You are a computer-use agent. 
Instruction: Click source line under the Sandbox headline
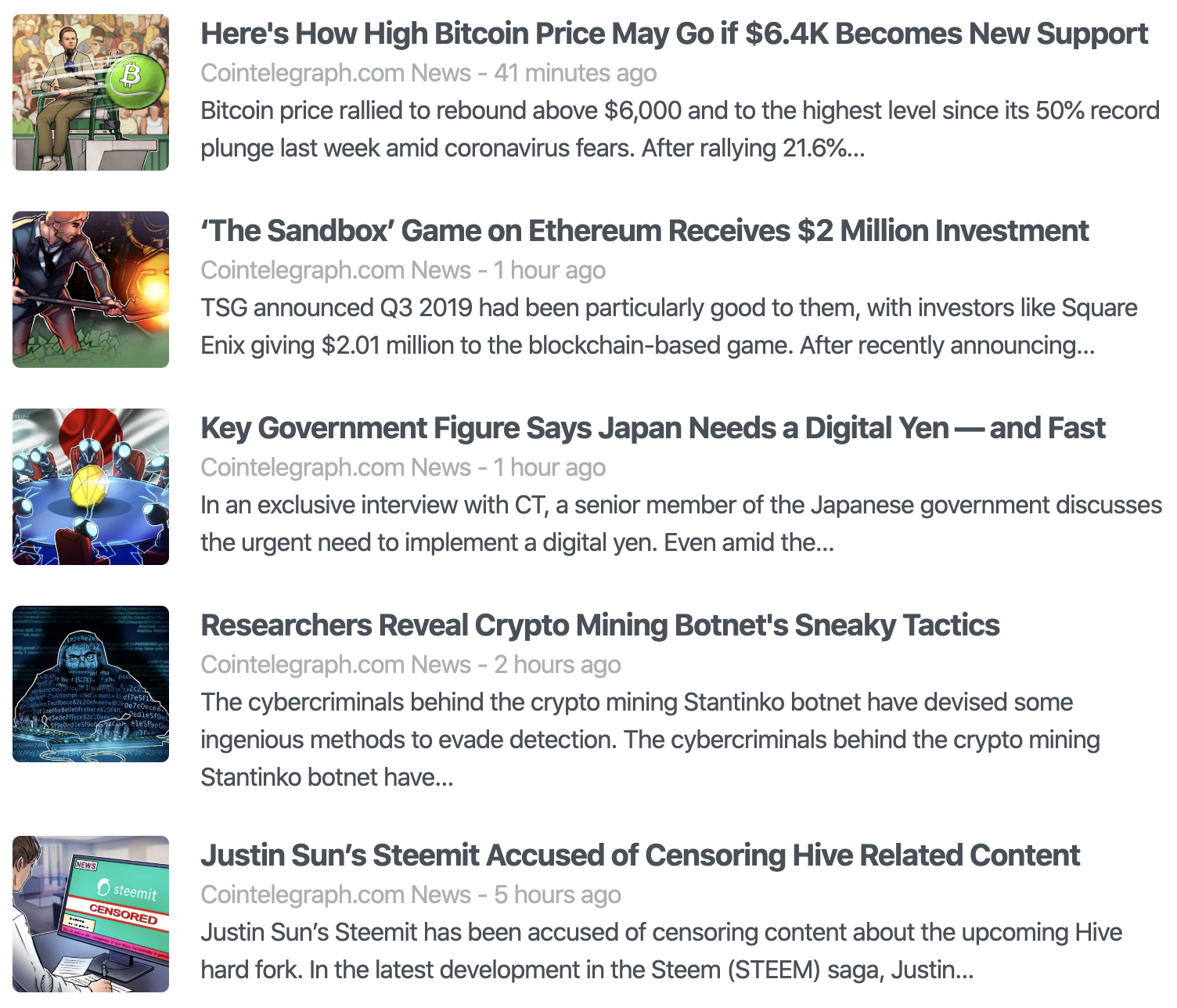pos(403,271)
